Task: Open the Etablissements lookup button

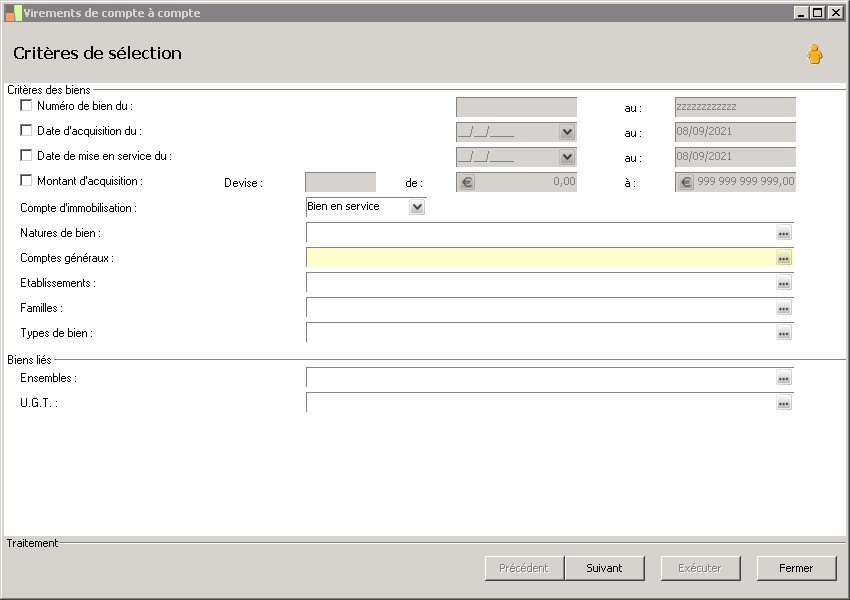Action: 784,283
